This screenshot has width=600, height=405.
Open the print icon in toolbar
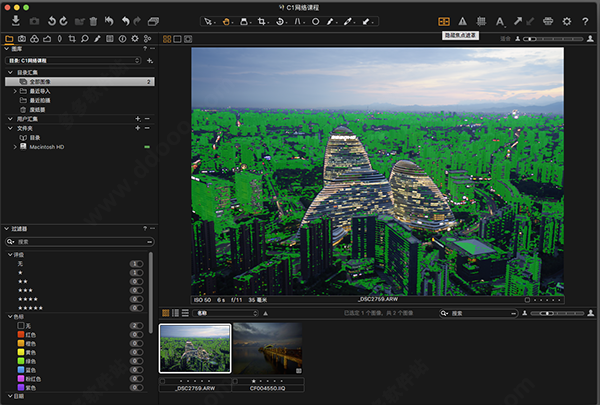[546, 20]
